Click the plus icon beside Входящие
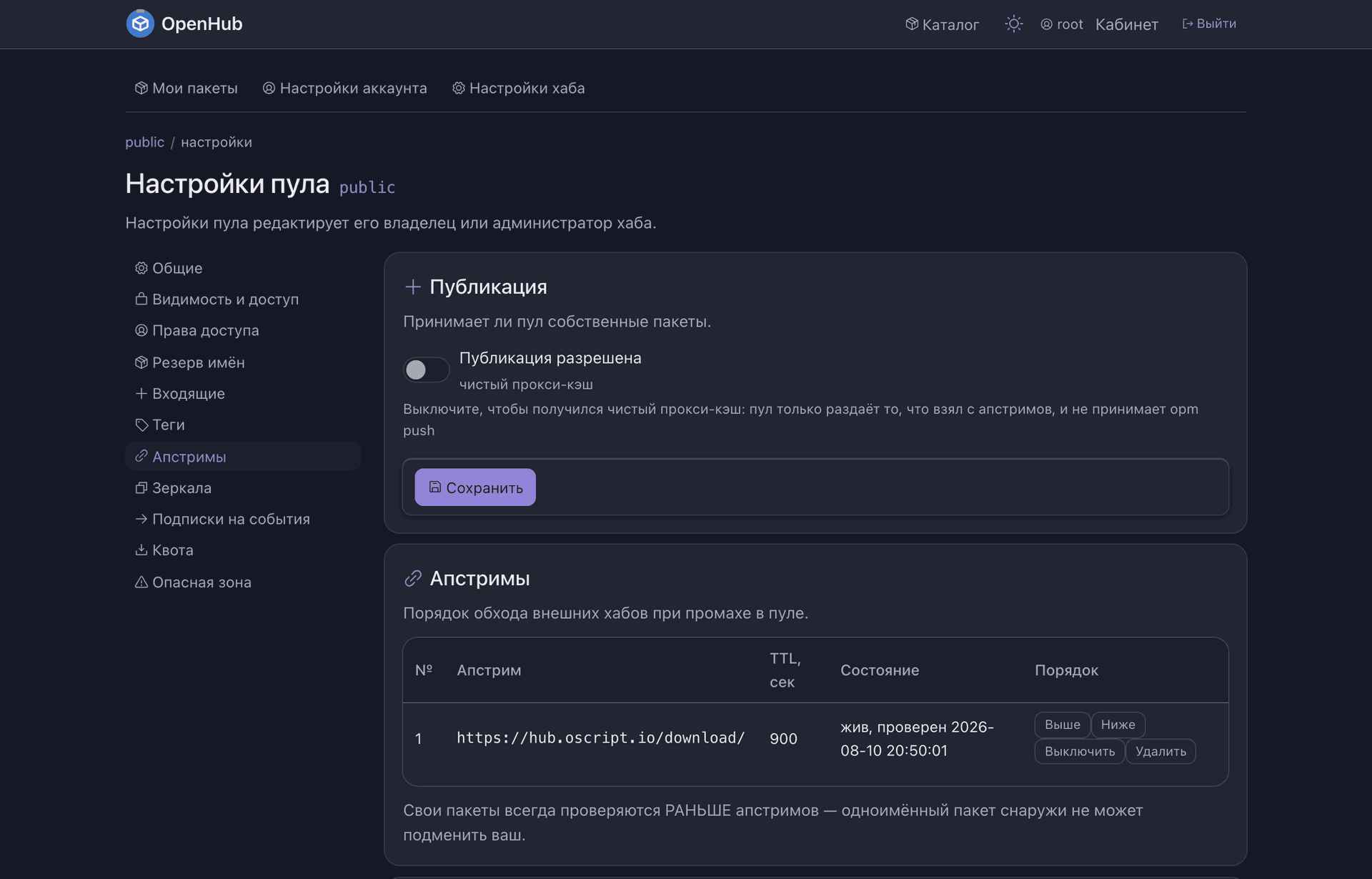This screenshot has height=879, width=1372. tap(141, 393)
